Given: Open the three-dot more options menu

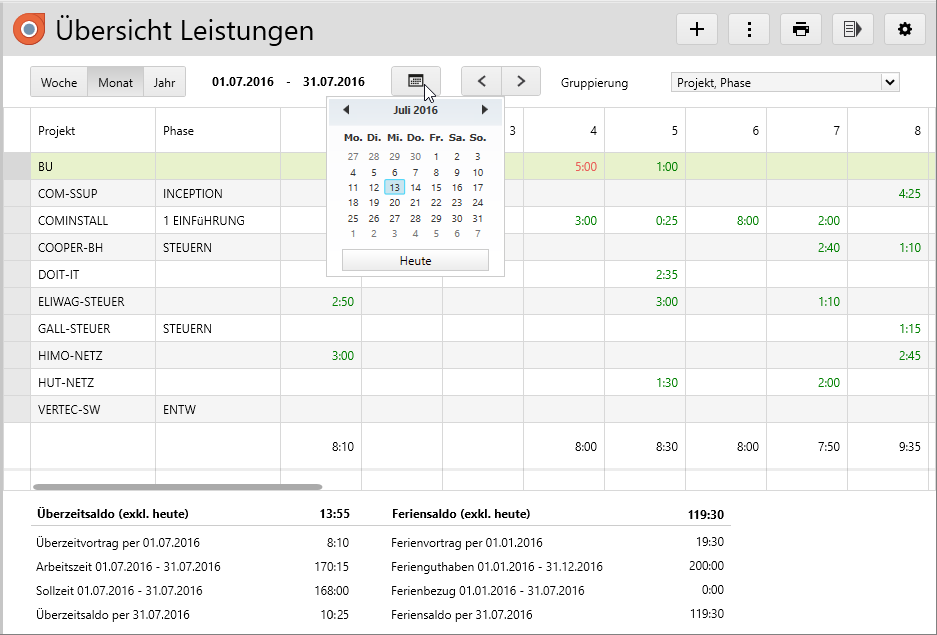Looking at the screenshot, I should [749, 29].
